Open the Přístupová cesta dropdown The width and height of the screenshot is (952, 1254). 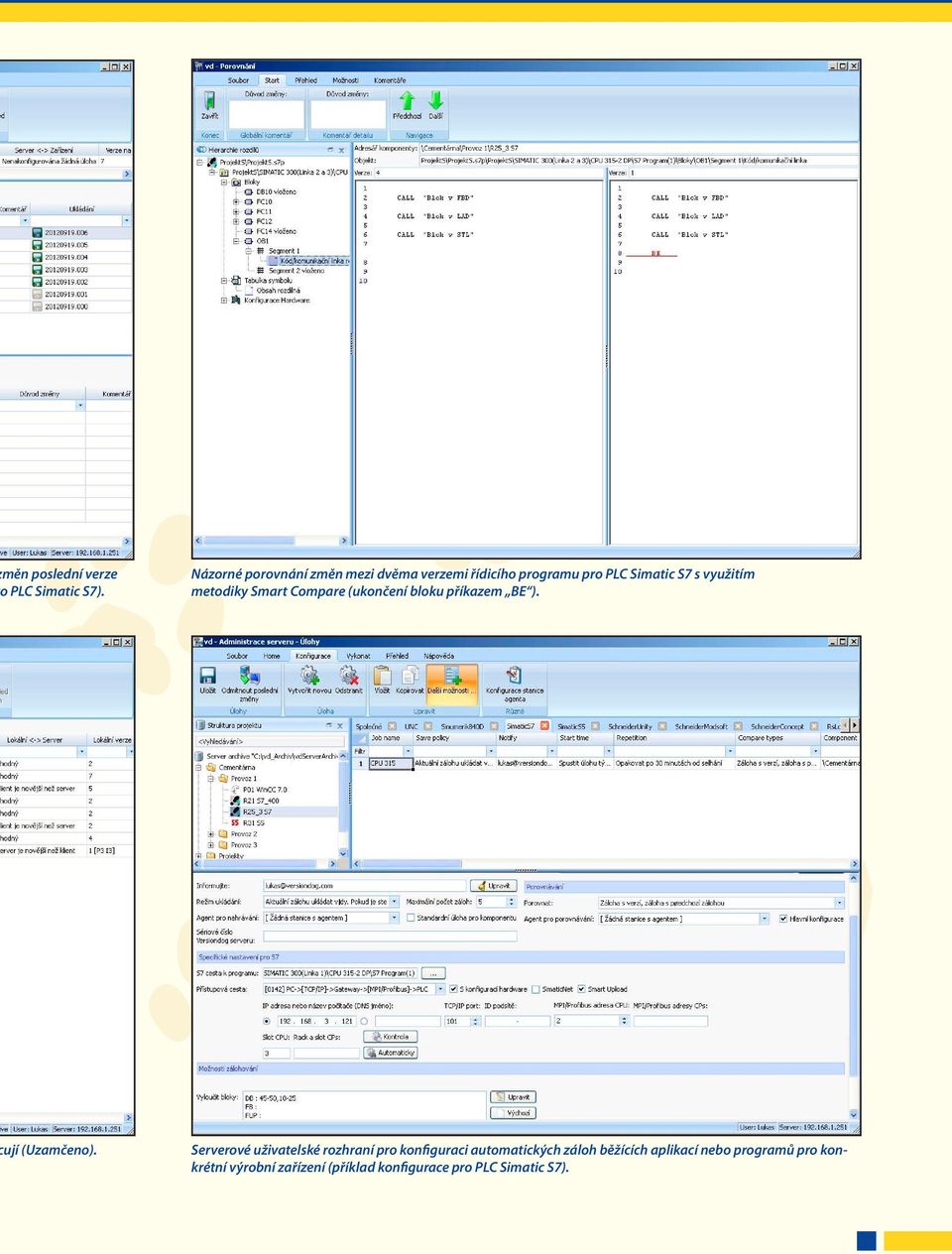pyautogui.click(x=439, y=989)
